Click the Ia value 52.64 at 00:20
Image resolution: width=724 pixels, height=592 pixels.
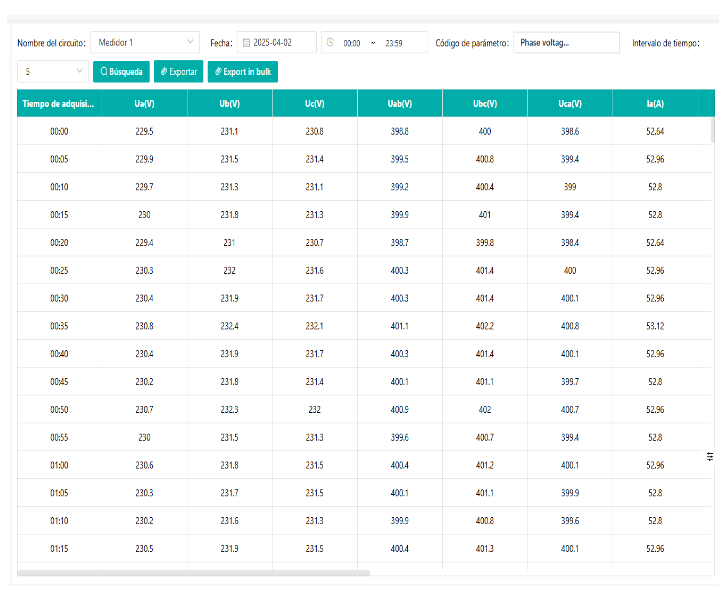(655, 242)
